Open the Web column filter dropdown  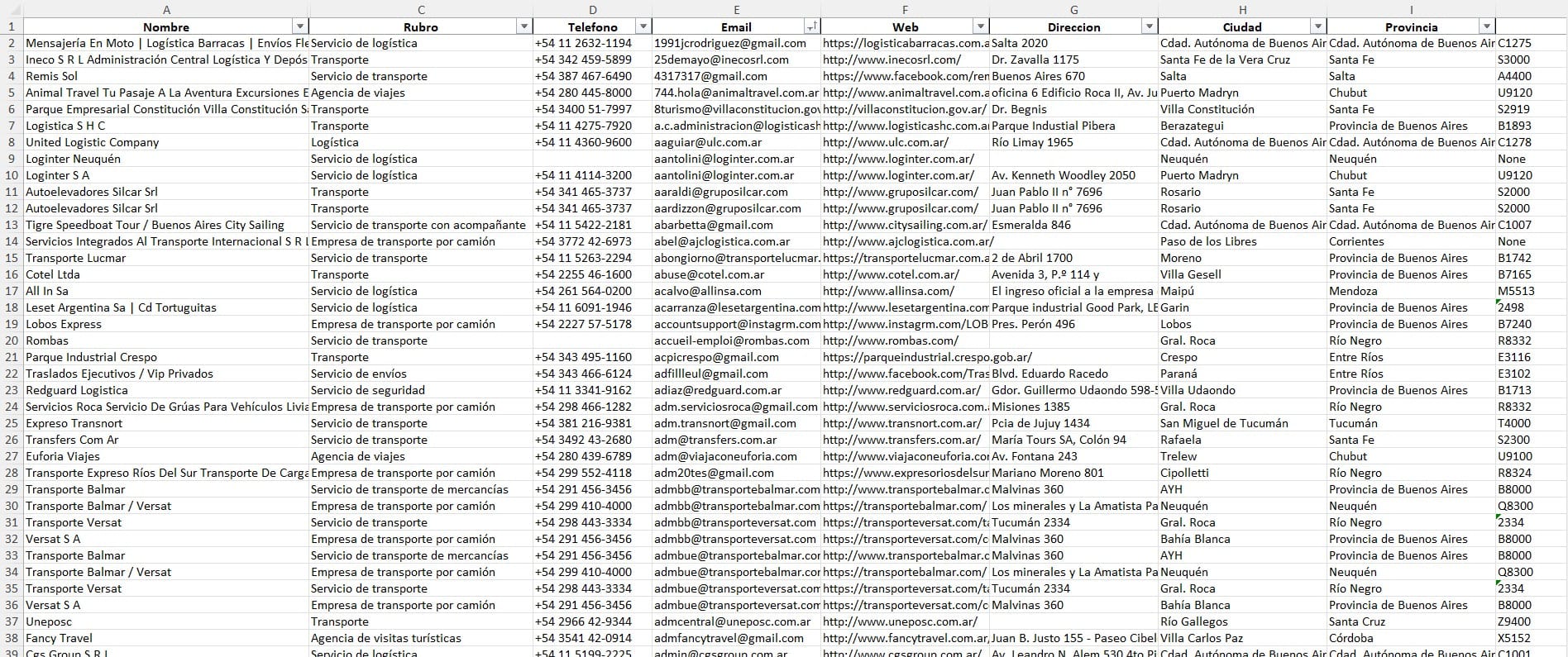(x=980, y=27)
